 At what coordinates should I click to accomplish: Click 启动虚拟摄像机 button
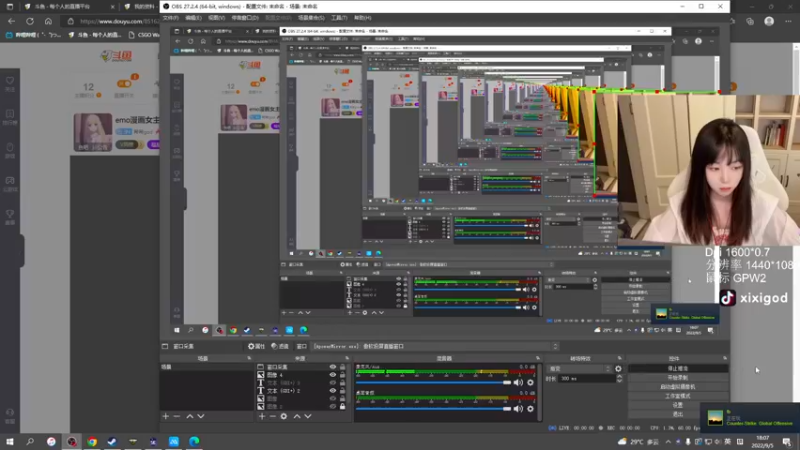tap(678, 387)
